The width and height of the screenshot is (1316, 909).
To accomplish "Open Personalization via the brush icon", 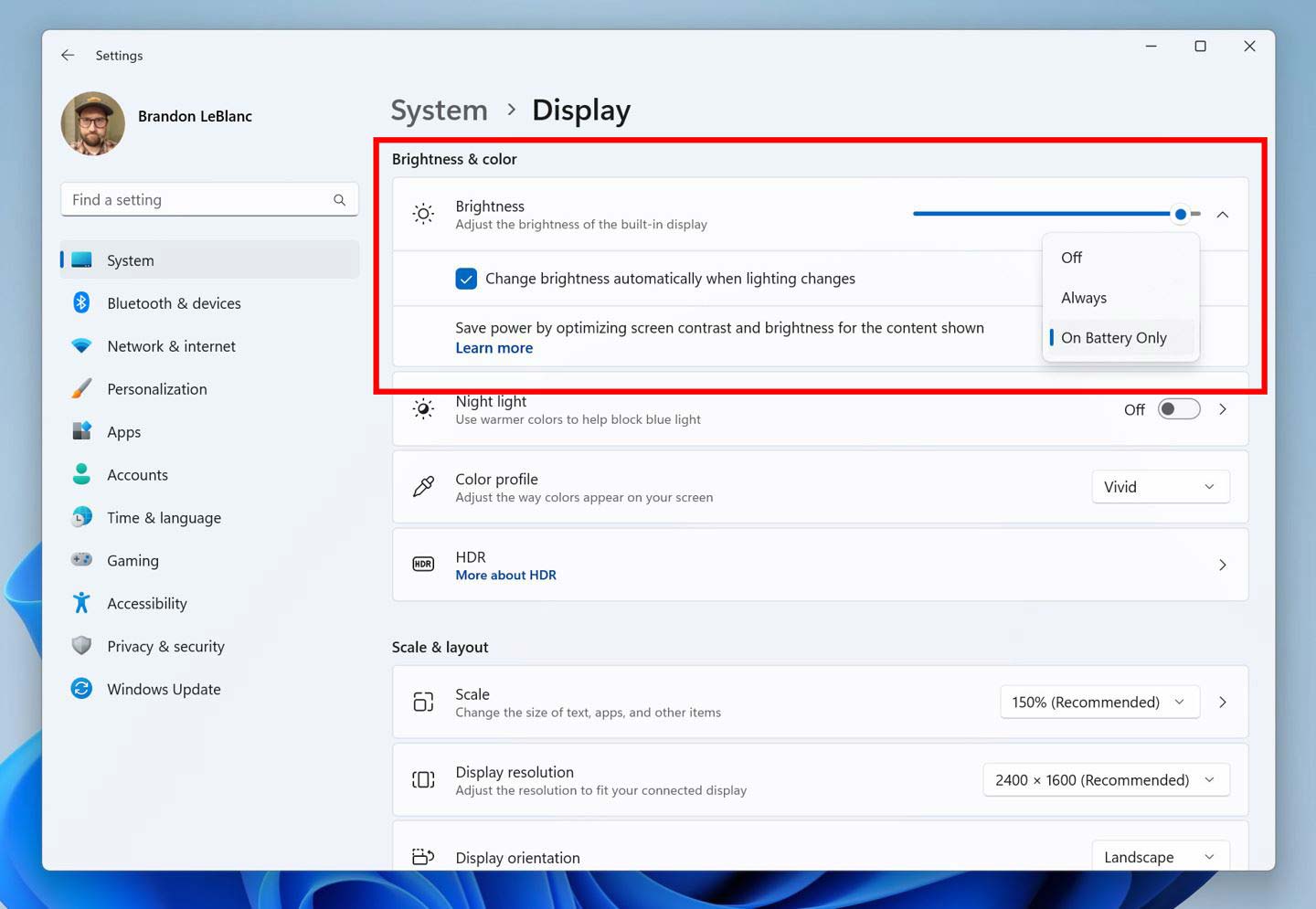I will tap(81, 388).
